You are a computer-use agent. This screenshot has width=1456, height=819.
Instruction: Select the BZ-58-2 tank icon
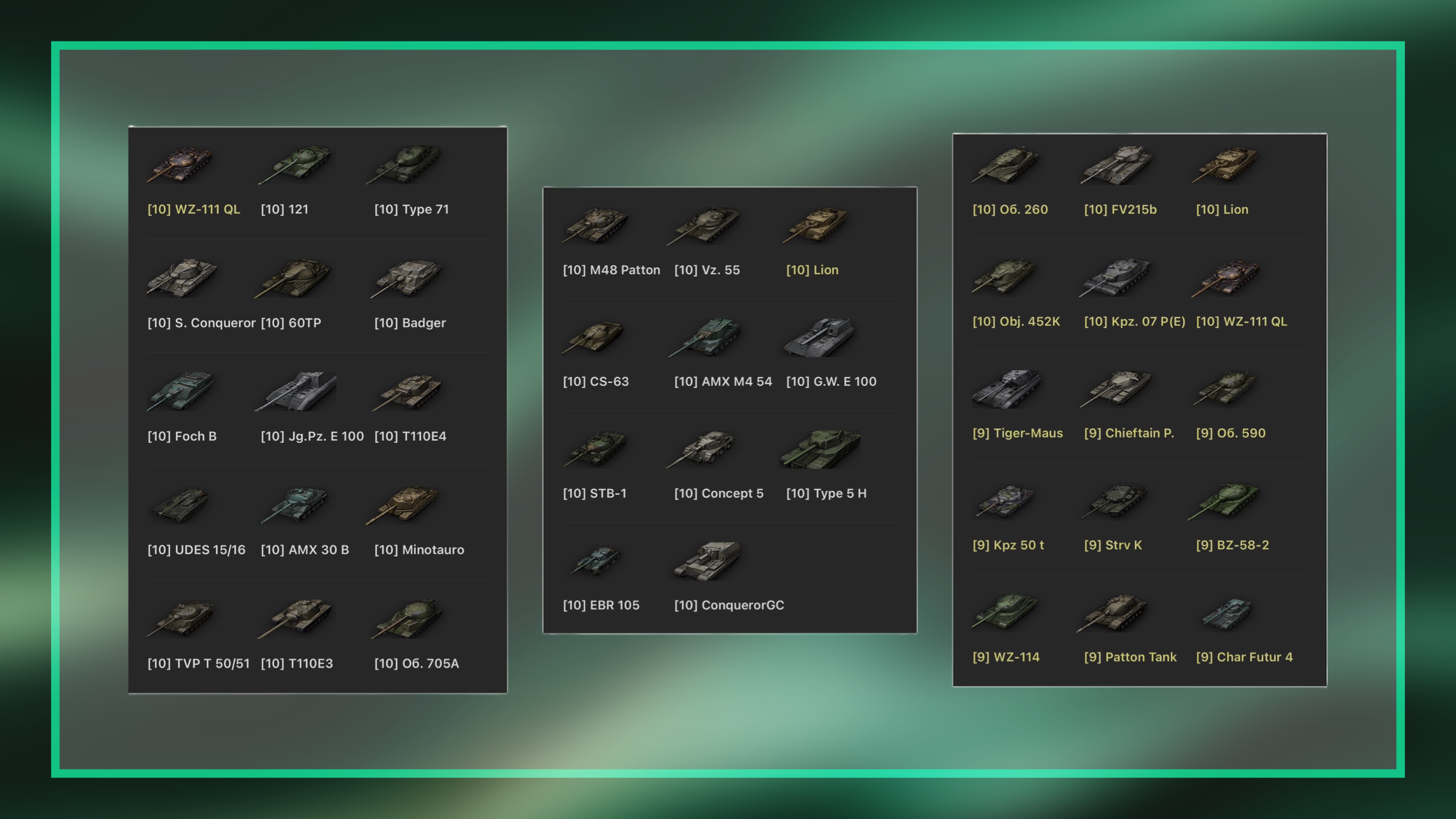(1224, 501)
